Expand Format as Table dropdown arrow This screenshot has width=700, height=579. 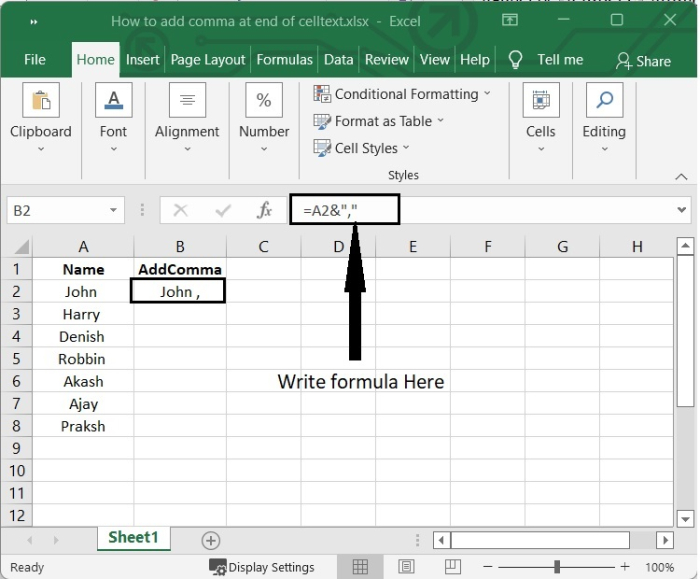441,120
